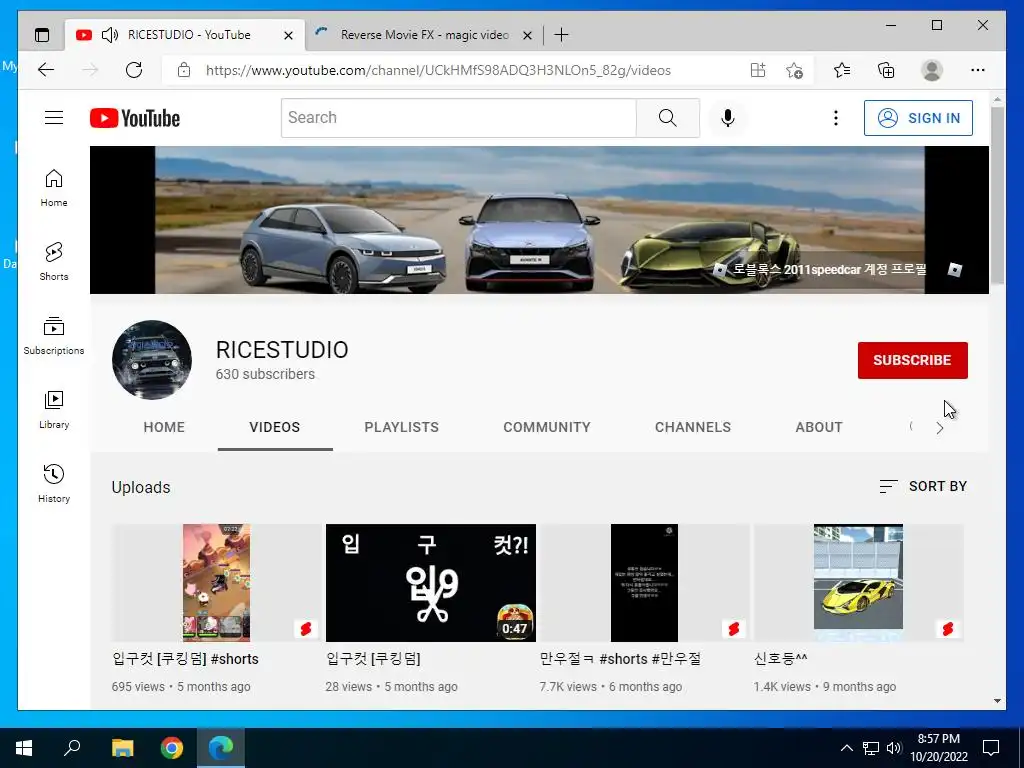Play the 0:47 입구컷 video thumbnail
Image resolution: width=1024 pixels, height=768 pixels.
click(x=430, y=583)
